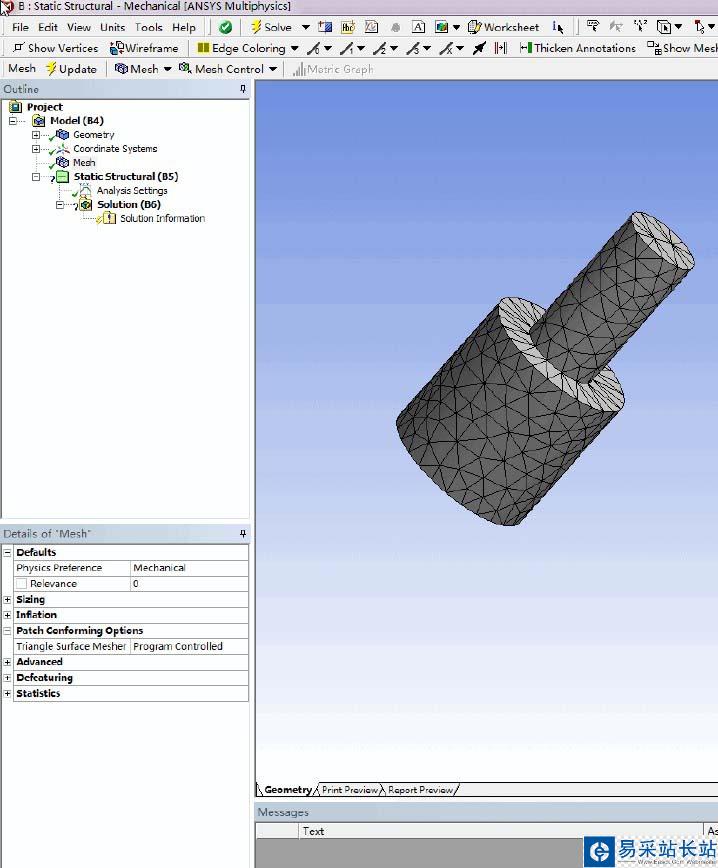Click the figure icon right of the Abc icon
This screenshot has width=718, height=868.
[x=371, y=27]
